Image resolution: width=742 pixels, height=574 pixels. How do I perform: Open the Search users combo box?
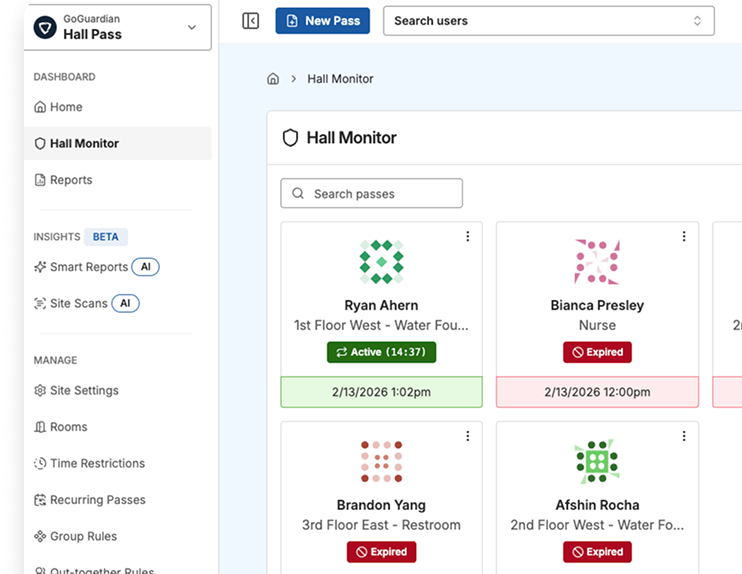pyautogui.click(x=548, y=21)
